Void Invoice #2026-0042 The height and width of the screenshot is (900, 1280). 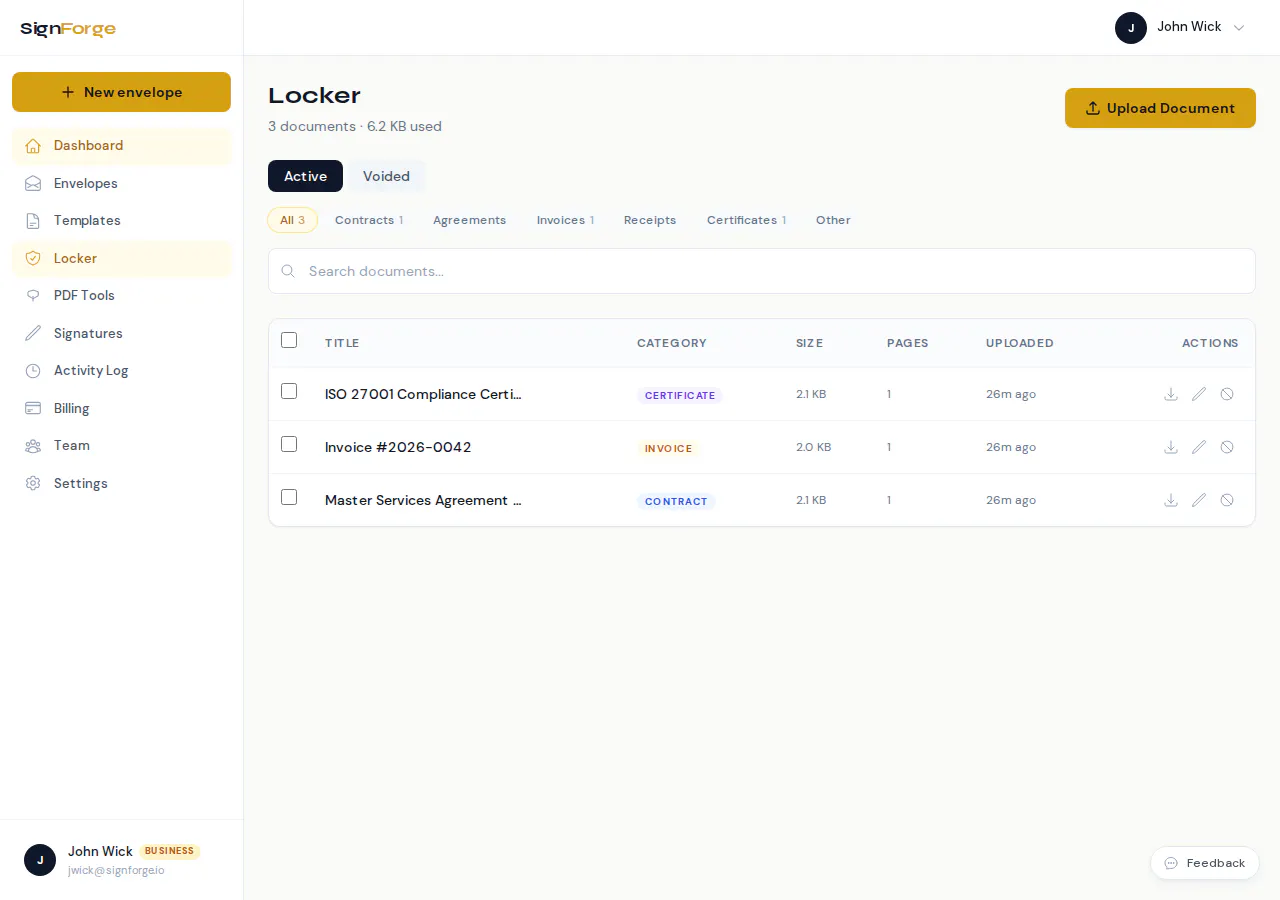point(1227,447)
